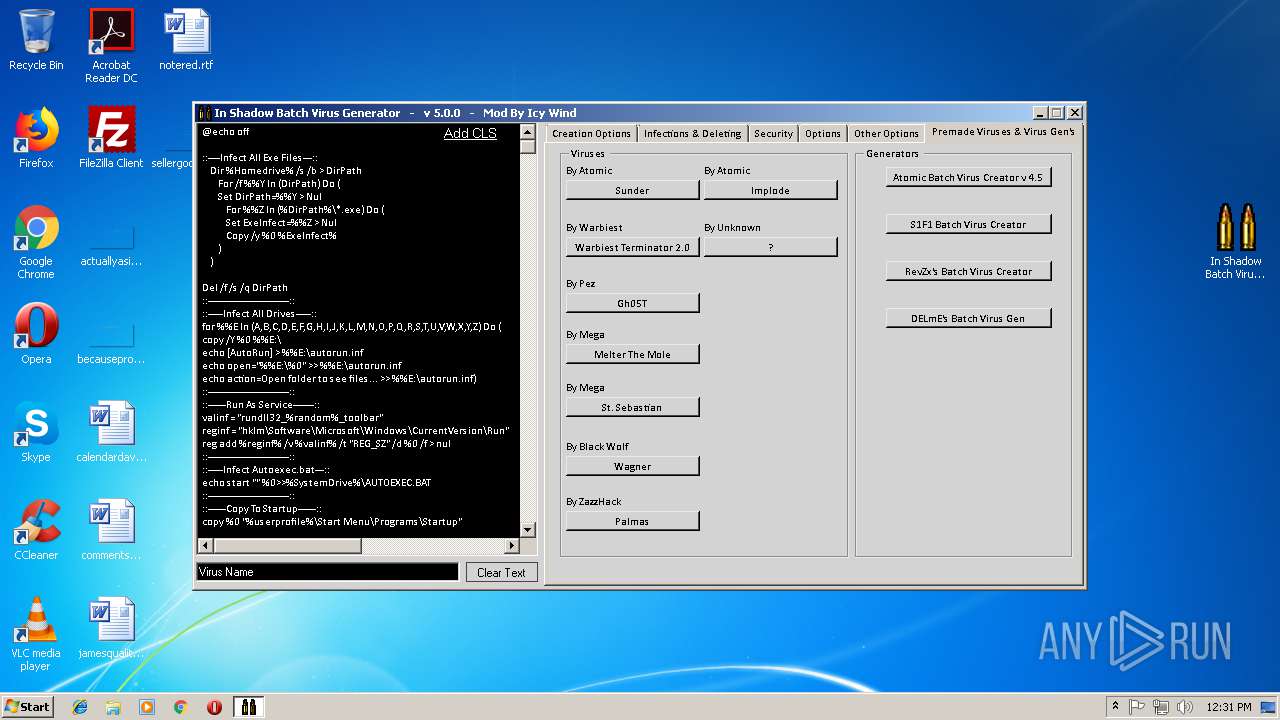Open jamesqualit document icon

(x=111, y=628)
